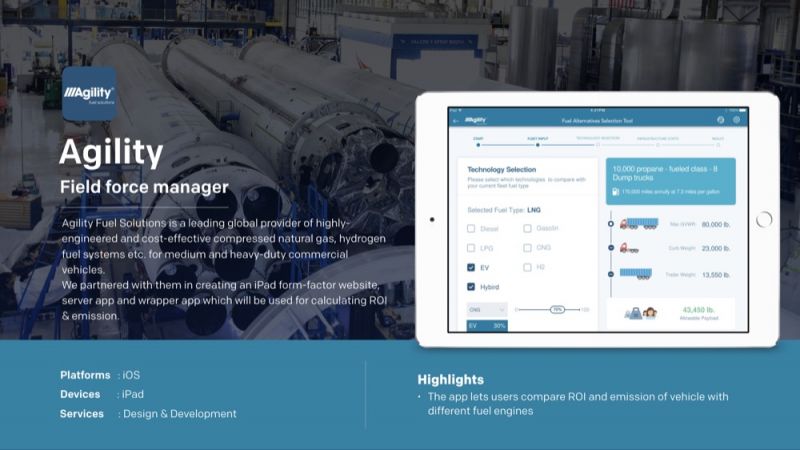The width and height of the screenshot is (800, 450).
Task: Click the '23,000 lb.' value
Action: tap(716, 248)
